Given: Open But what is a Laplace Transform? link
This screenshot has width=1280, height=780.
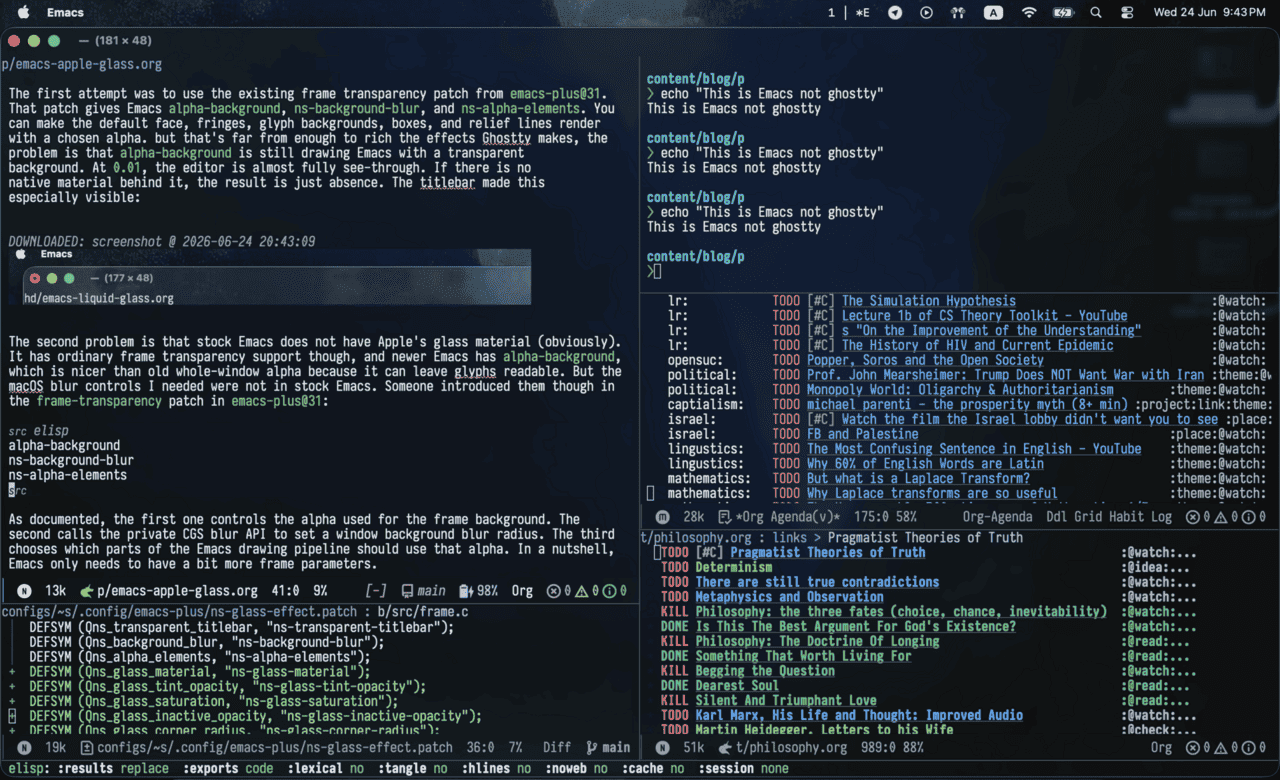Looking at the screenshot, I should 918,479.
